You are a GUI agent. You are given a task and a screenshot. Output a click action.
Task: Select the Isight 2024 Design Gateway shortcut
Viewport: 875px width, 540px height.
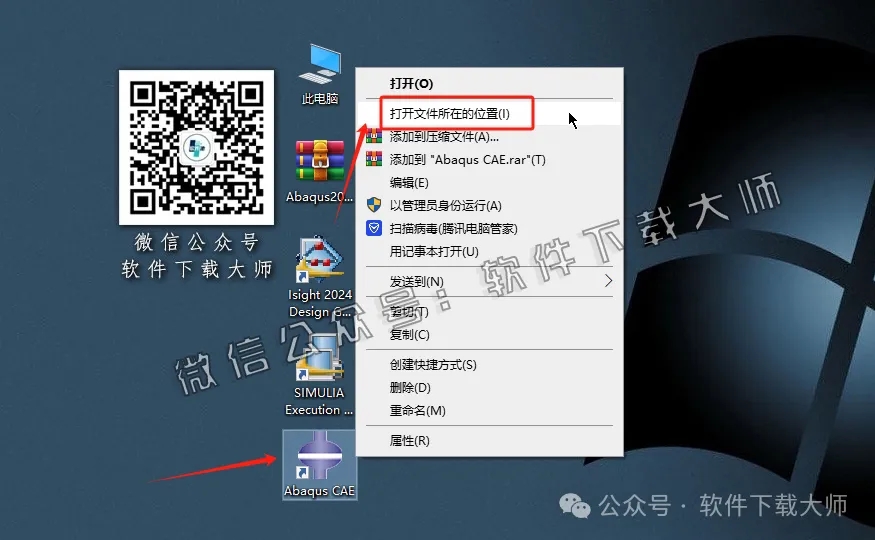[319, 277]
